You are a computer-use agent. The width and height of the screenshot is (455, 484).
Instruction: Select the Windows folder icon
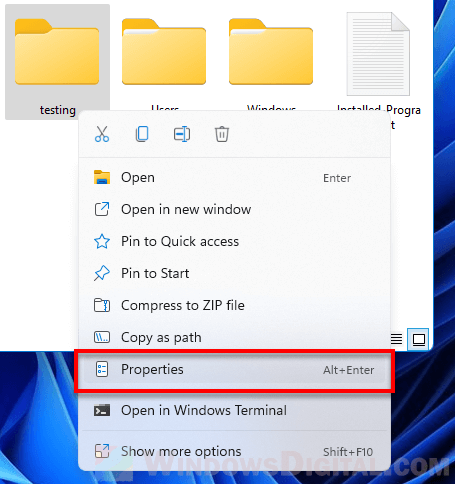(271, 52)
